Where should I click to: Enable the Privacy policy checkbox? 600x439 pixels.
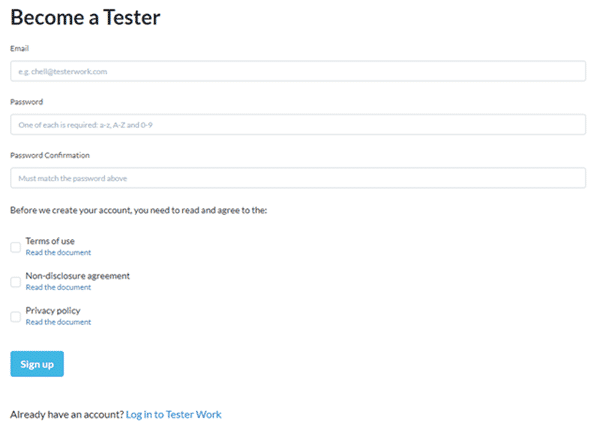pos(15,317)
